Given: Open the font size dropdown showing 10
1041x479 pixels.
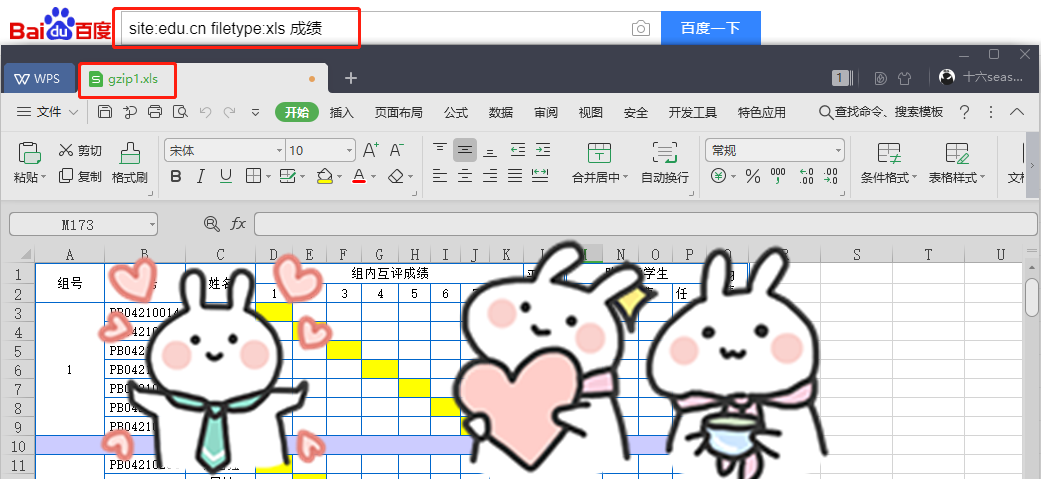Looking at the screenshot, I should pyautogui.click(x=349, y=151).
